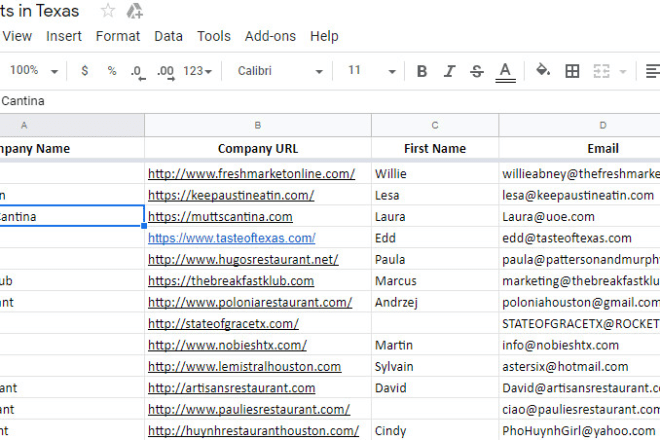Viewport: 660px width, 440px height.
Task: Open the Tools menu
Action: (x=214, y=36)
